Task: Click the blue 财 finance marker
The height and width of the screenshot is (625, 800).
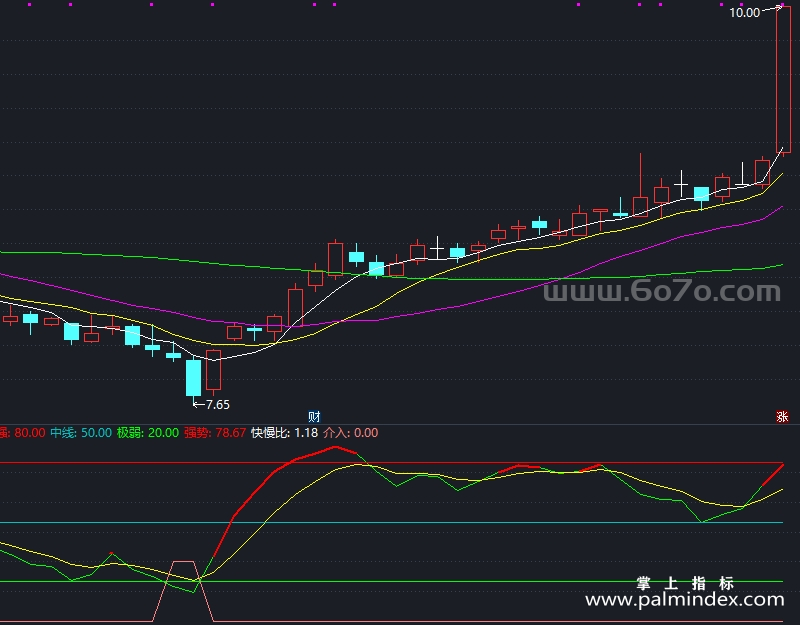Action: [314, 416]
